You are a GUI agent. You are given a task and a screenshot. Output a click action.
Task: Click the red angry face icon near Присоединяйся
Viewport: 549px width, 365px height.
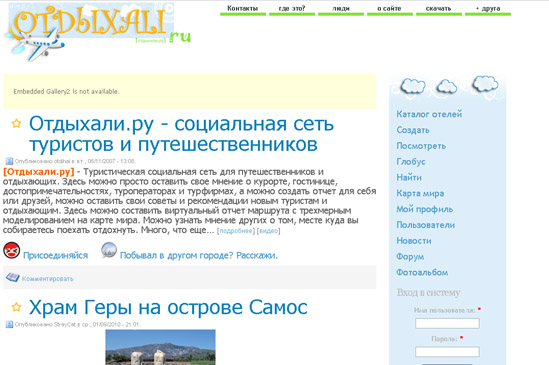[x=12, y=250]
